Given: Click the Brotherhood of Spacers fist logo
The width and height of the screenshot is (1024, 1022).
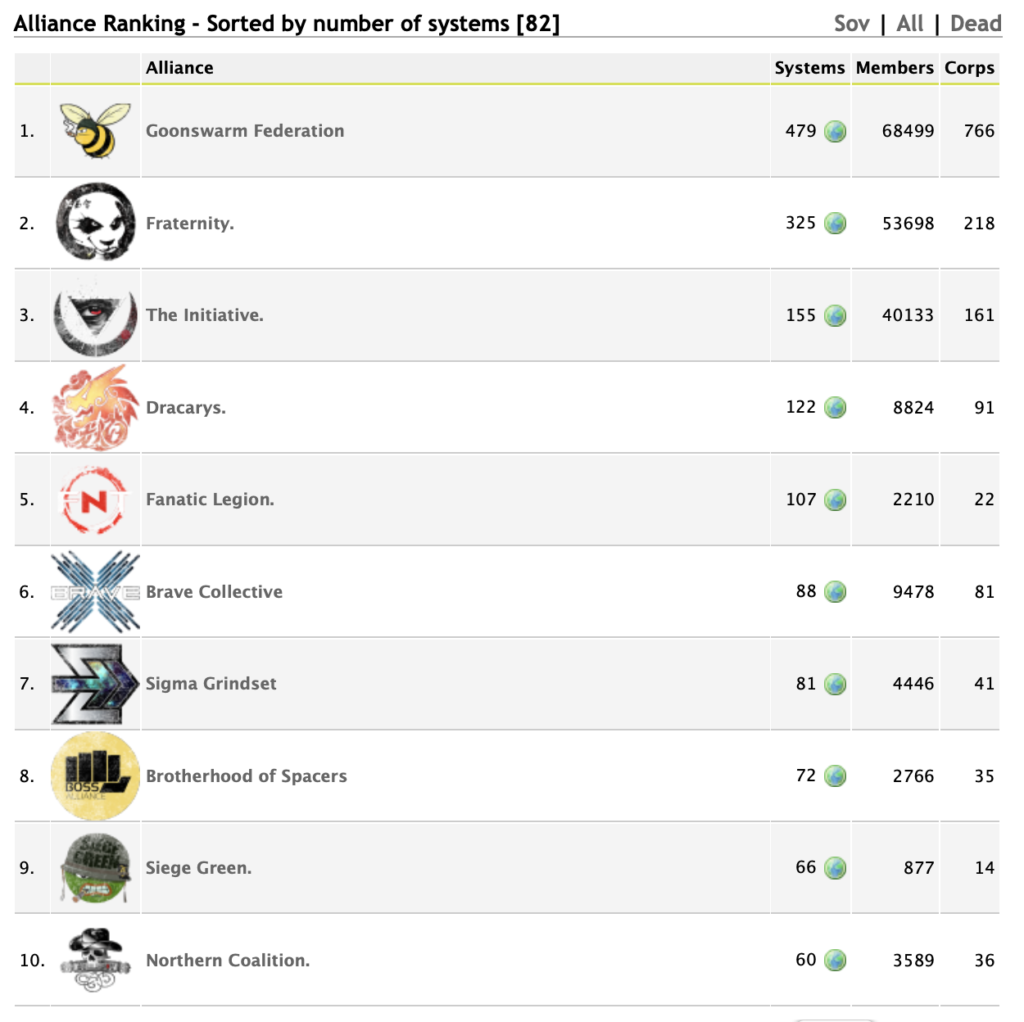Looking at the screenshot, I should click(95, 776).
